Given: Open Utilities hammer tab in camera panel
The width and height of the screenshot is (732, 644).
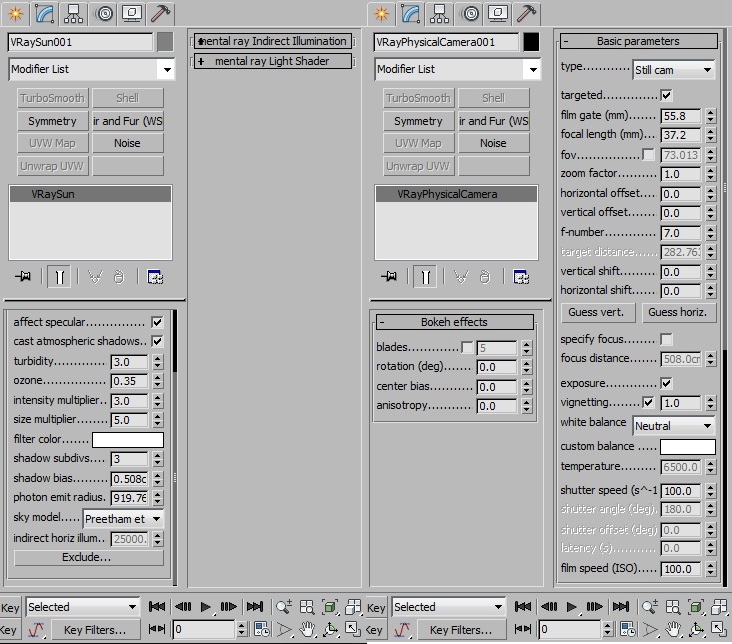Looking at the screenshot, I should pos(527,14).
